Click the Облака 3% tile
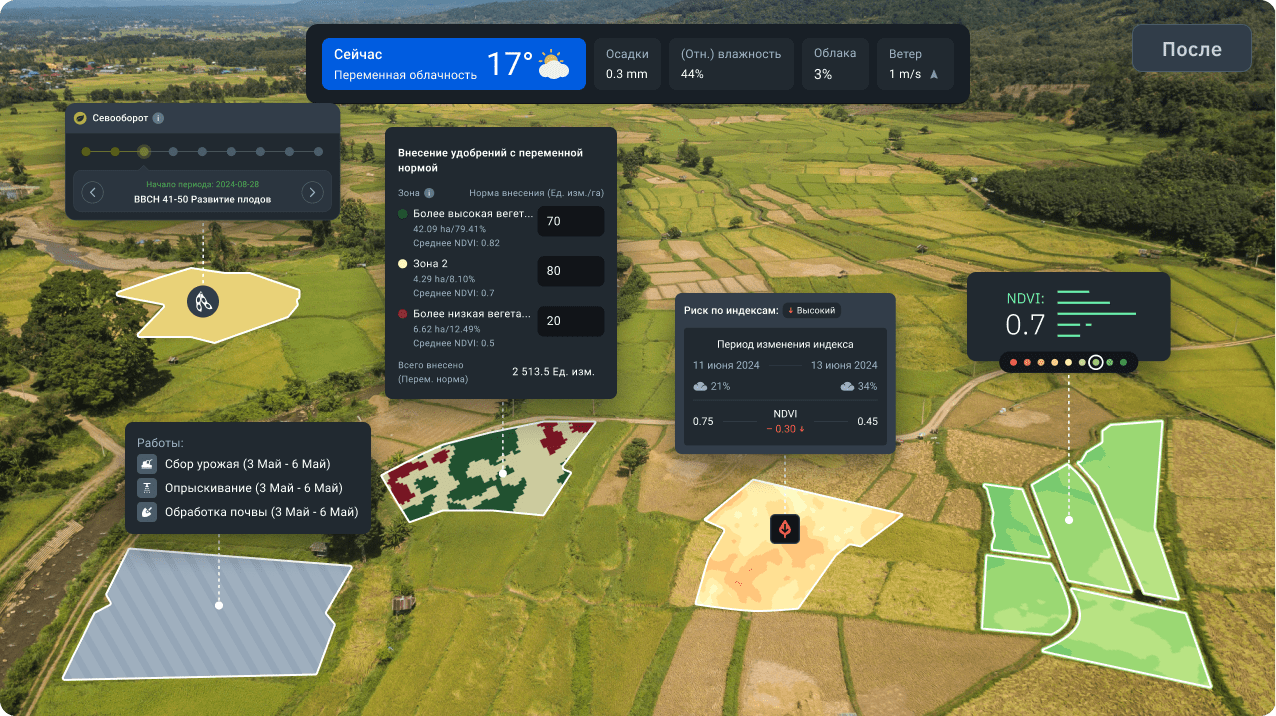 click(835, 64)
